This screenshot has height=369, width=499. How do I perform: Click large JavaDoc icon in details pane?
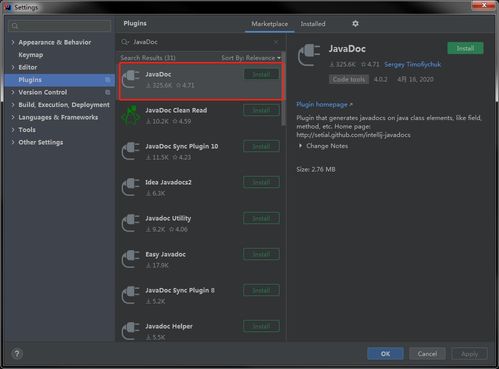click(309, 55)
